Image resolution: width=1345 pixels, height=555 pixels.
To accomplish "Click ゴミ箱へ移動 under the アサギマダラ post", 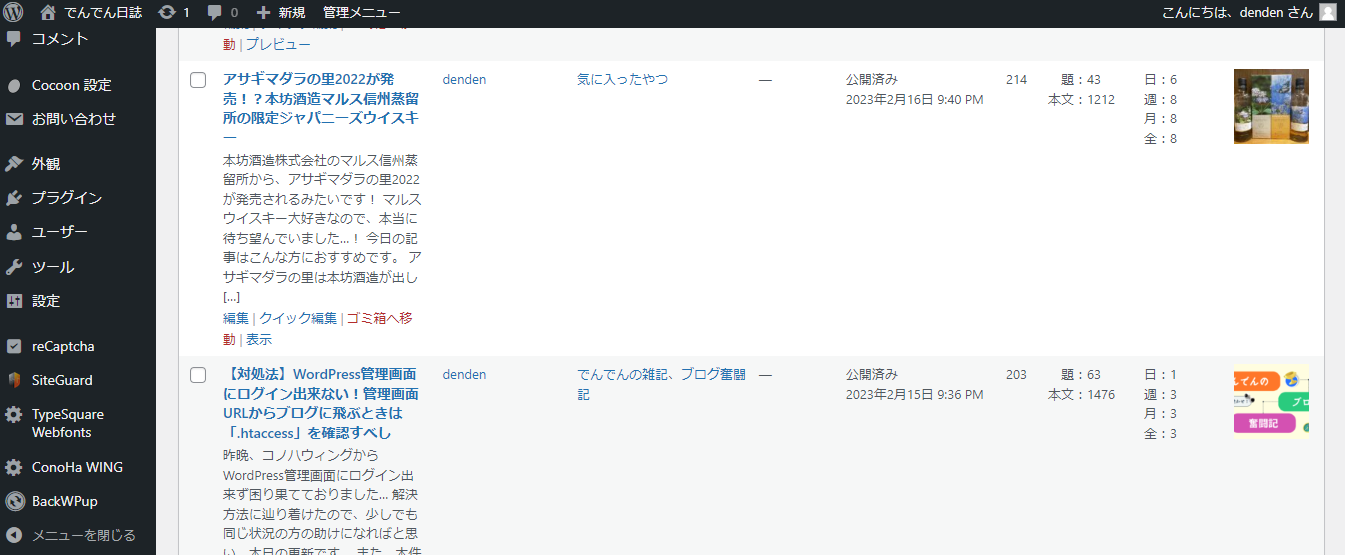I will click(318, 328).
